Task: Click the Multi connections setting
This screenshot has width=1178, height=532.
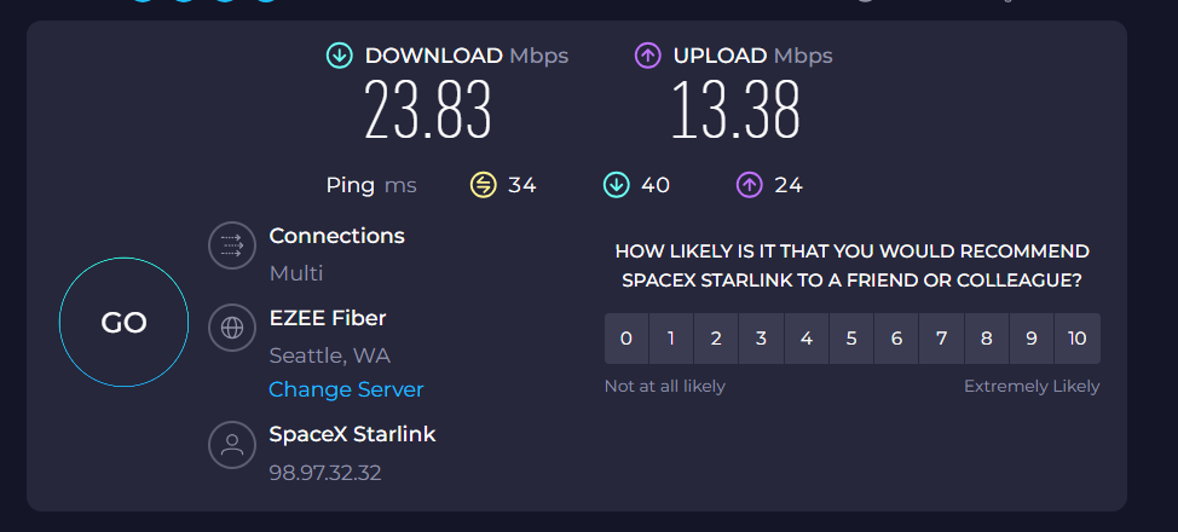Action: point(296,273)
